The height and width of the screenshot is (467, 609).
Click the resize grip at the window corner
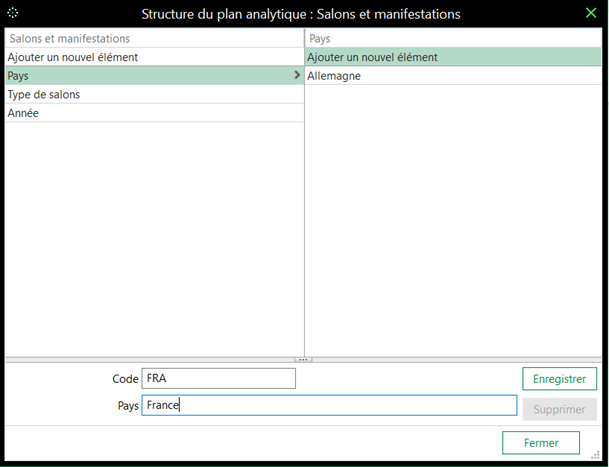[595, 454]
